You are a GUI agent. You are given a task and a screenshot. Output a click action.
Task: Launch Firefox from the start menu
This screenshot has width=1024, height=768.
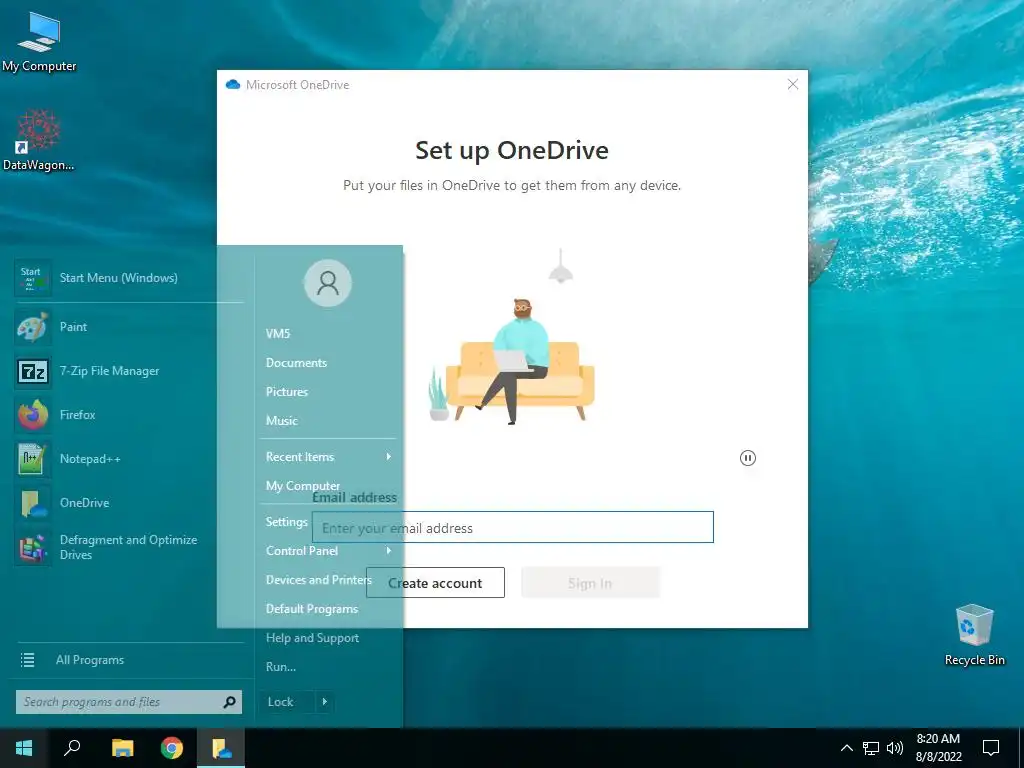click(x=129, y=415)
